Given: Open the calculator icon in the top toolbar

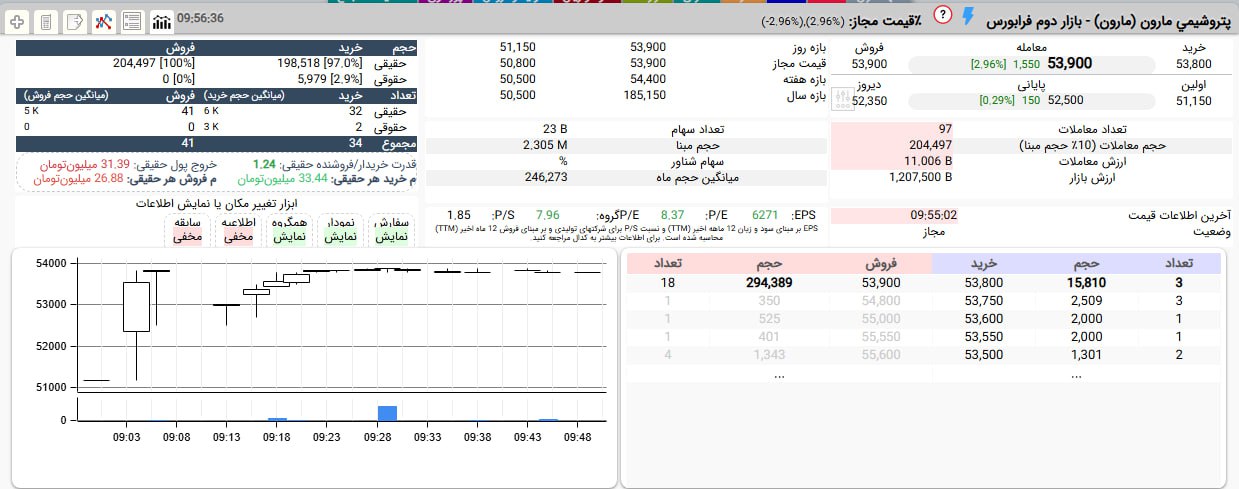Looking at the screenshot, I should (46, 20).
